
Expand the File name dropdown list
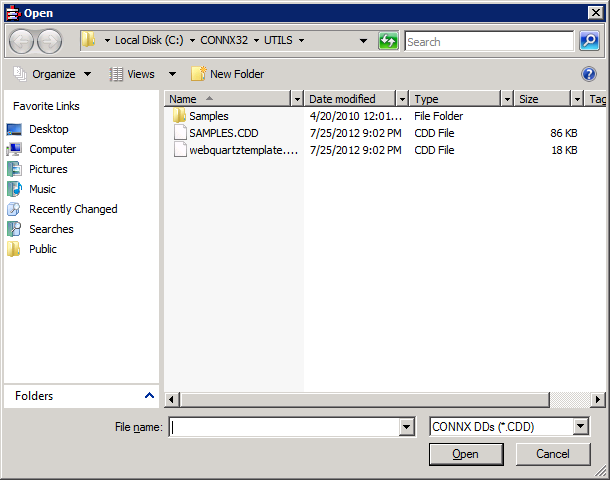[x=406, y=427]
